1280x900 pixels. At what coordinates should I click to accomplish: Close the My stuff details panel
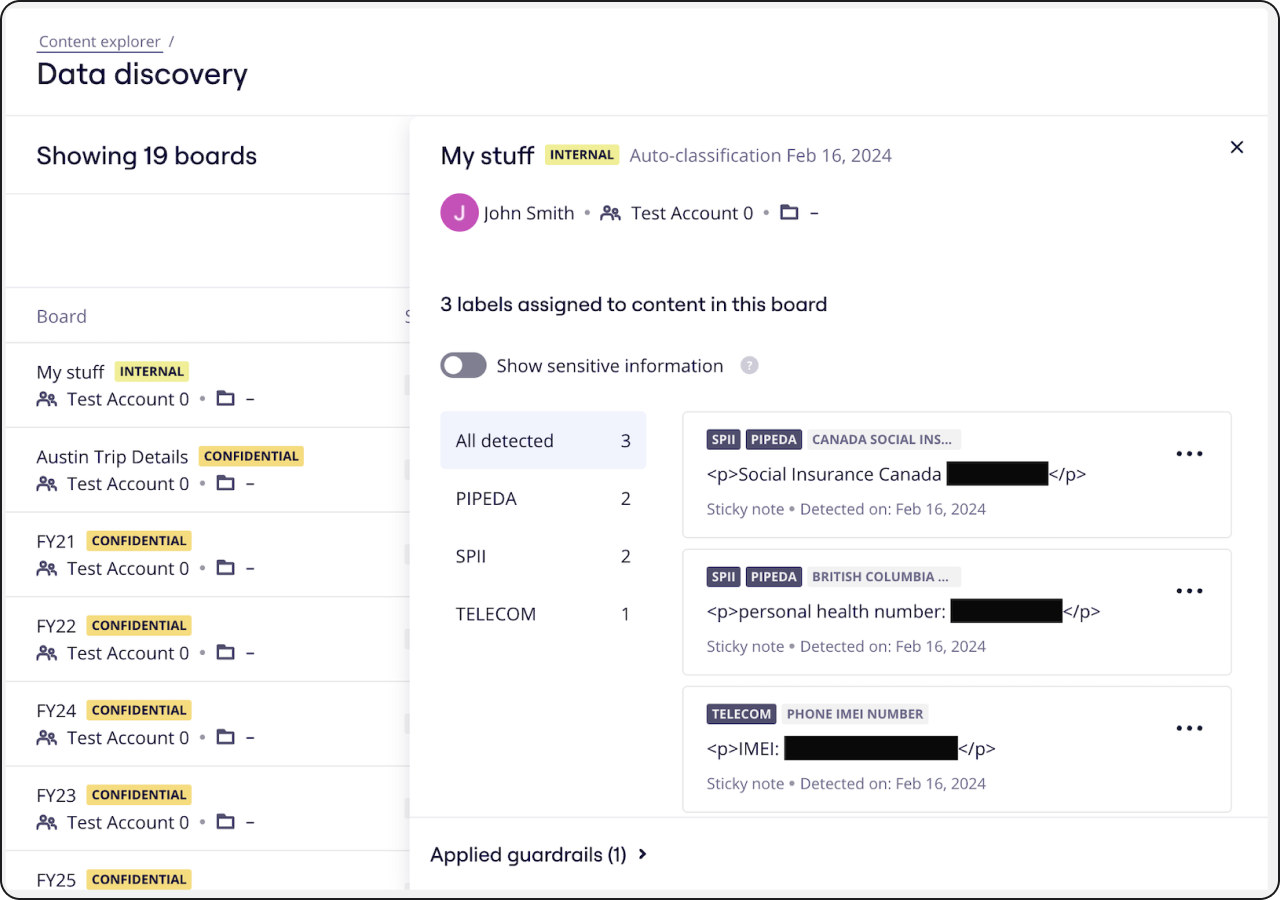click(x=1237, y=147)
